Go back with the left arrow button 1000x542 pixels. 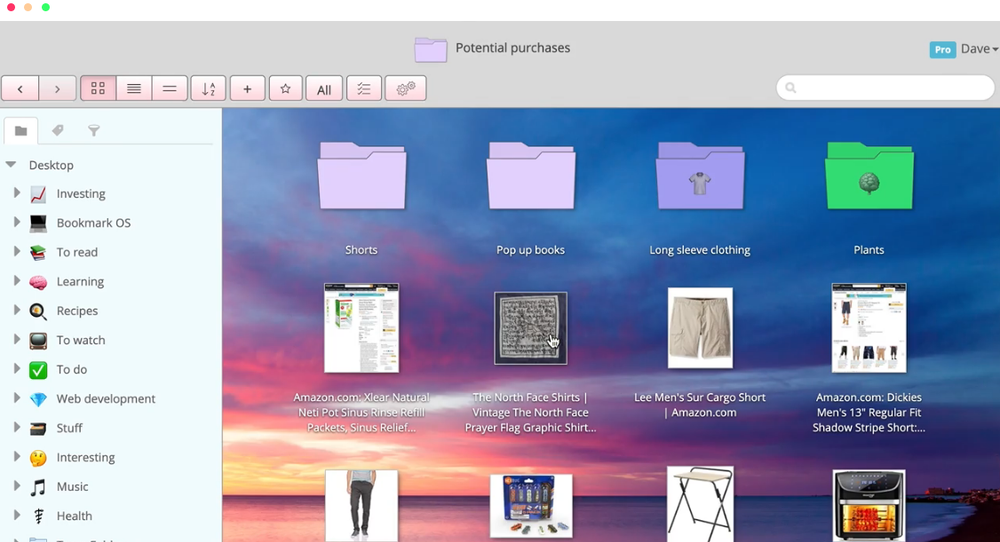(20, 89)
